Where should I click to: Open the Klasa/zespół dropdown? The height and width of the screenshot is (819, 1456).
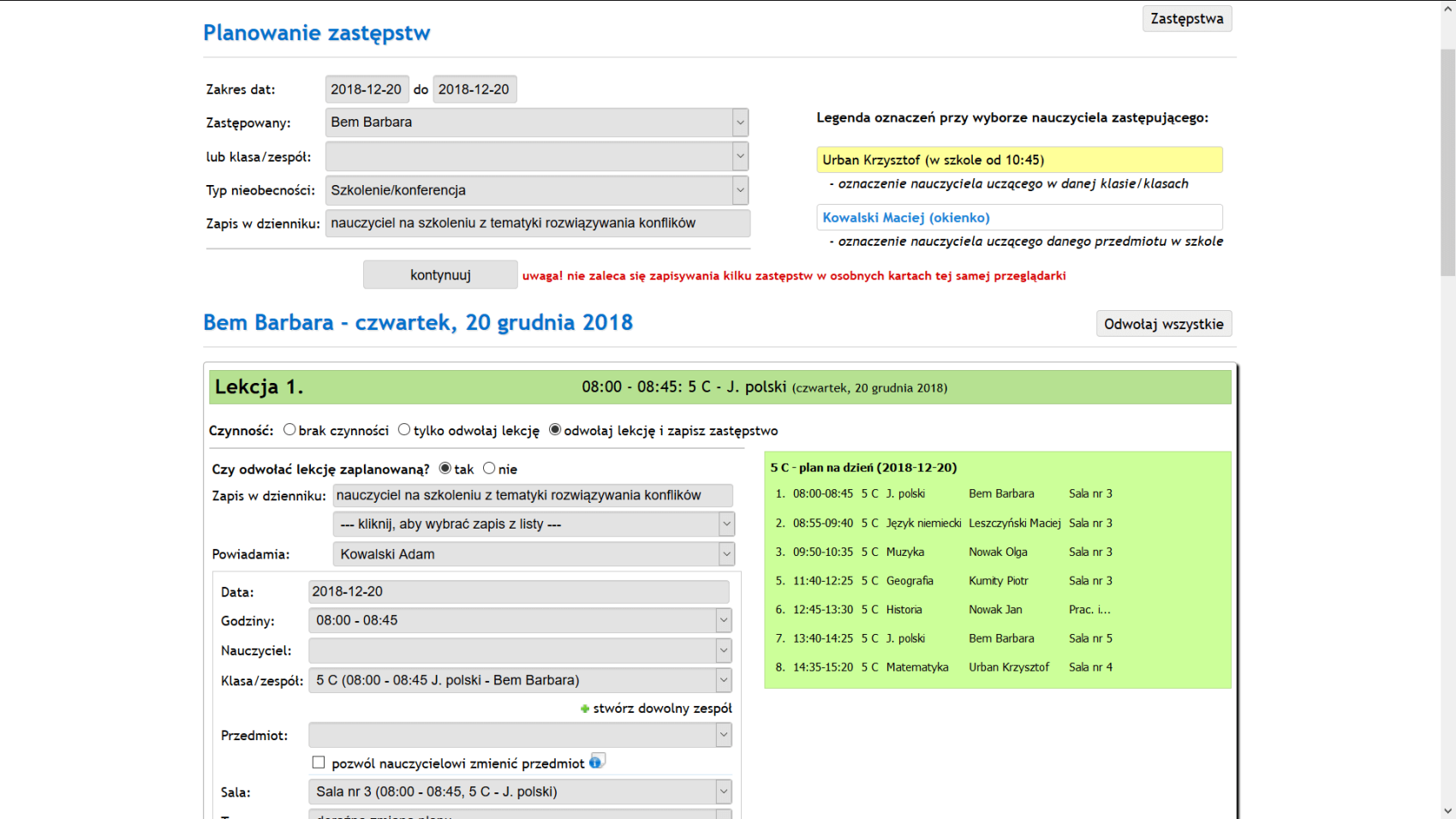520,680
